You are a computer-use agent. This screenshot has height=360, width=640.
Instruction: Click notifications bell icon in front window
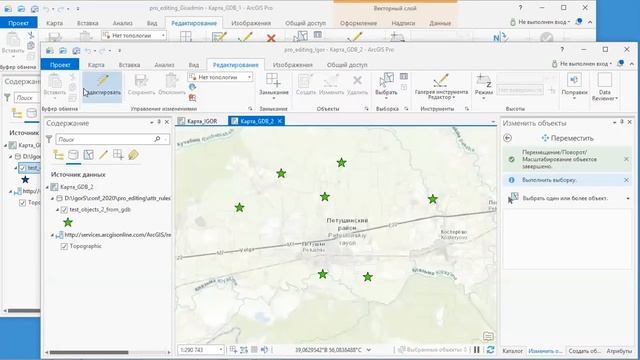pos(620,64)
